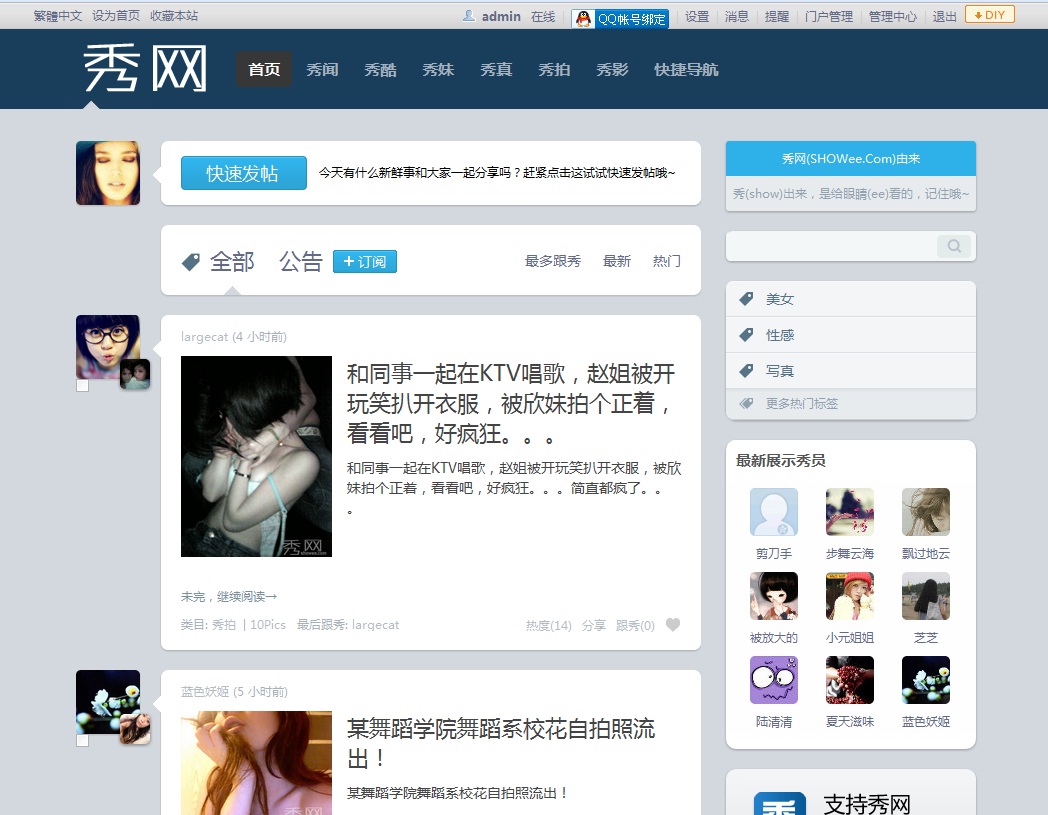Toggle the heart like on largecat's post
Screen dimensions: 1048x815
pos(672,624)
